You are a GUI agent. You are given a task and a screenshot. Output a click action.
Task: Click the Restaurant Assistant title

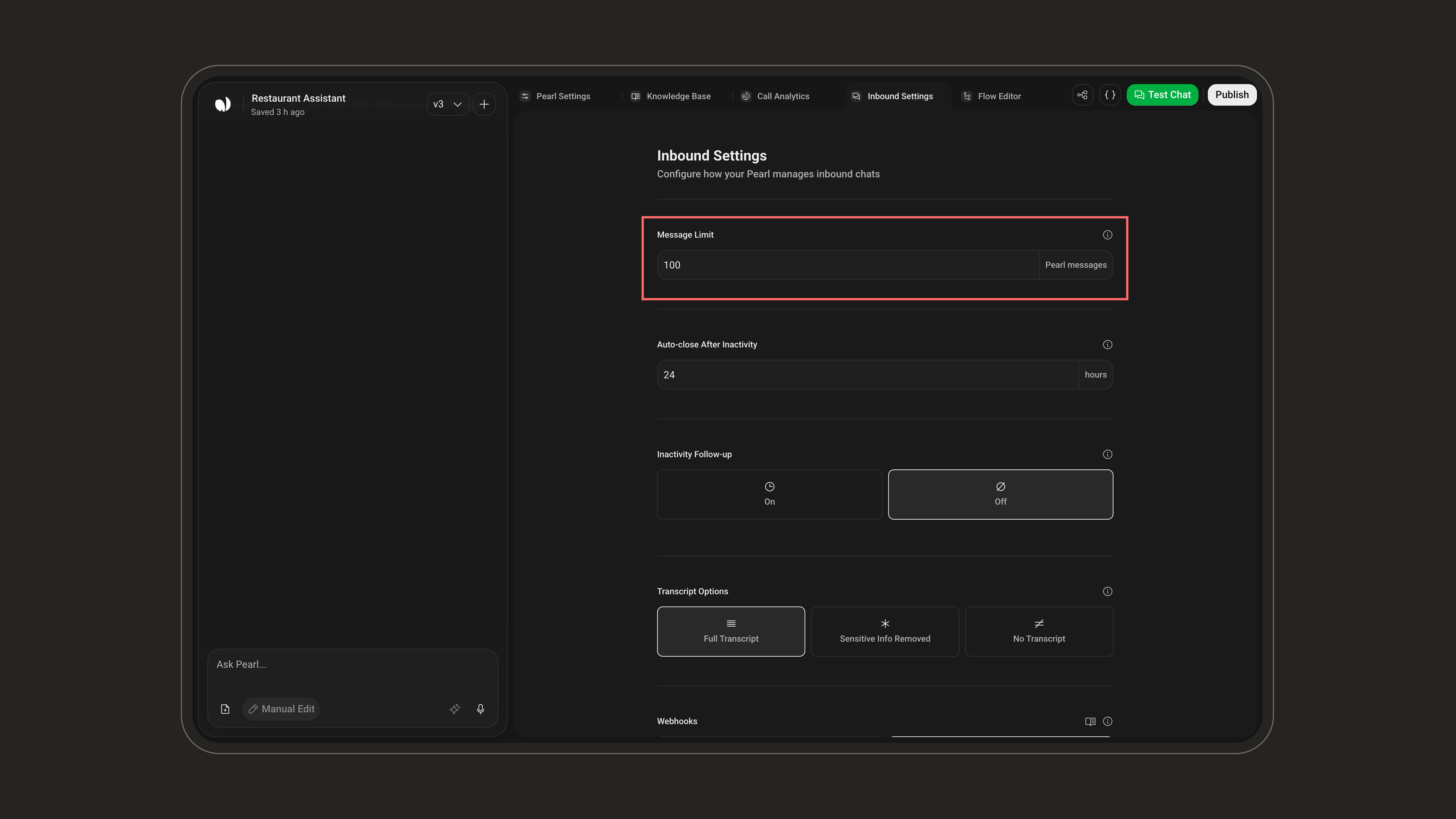click(x=298, y=98)
